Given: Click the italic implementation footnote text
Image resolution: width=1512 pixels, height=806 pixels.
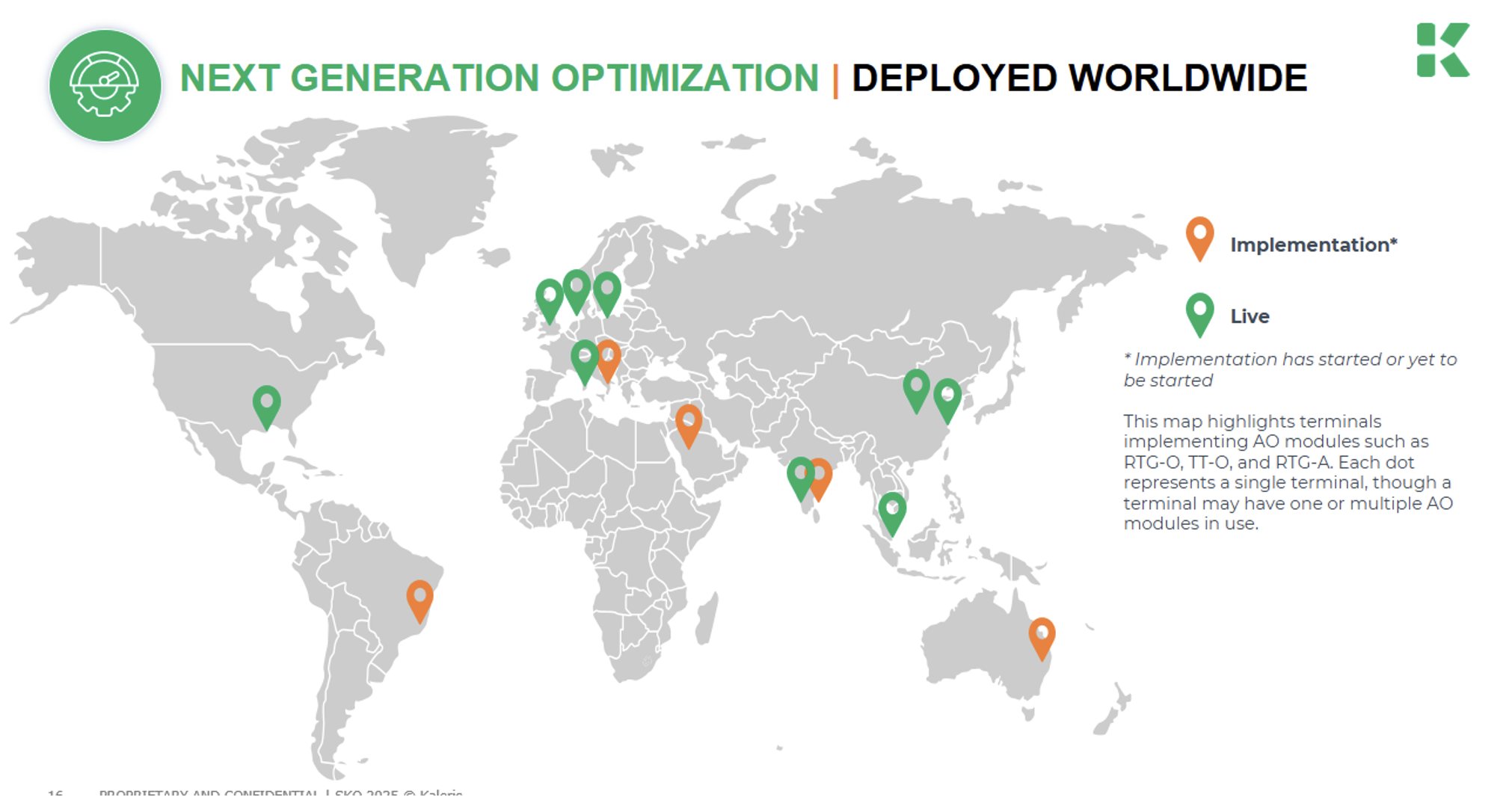Looking at the screenshot, I should tap(1289, 369).
